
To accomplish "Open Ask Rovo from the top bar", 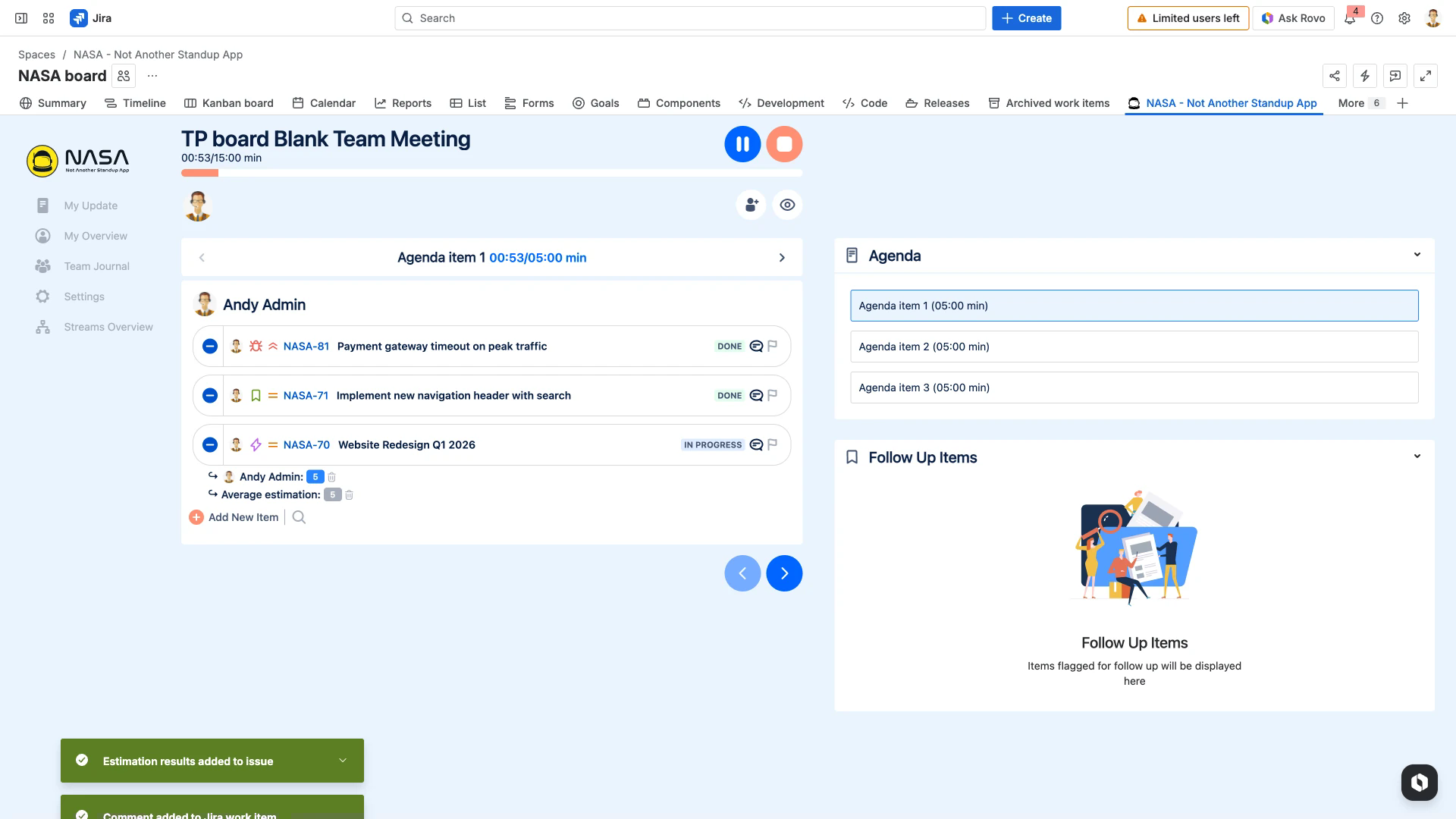I will [1293, 17].
